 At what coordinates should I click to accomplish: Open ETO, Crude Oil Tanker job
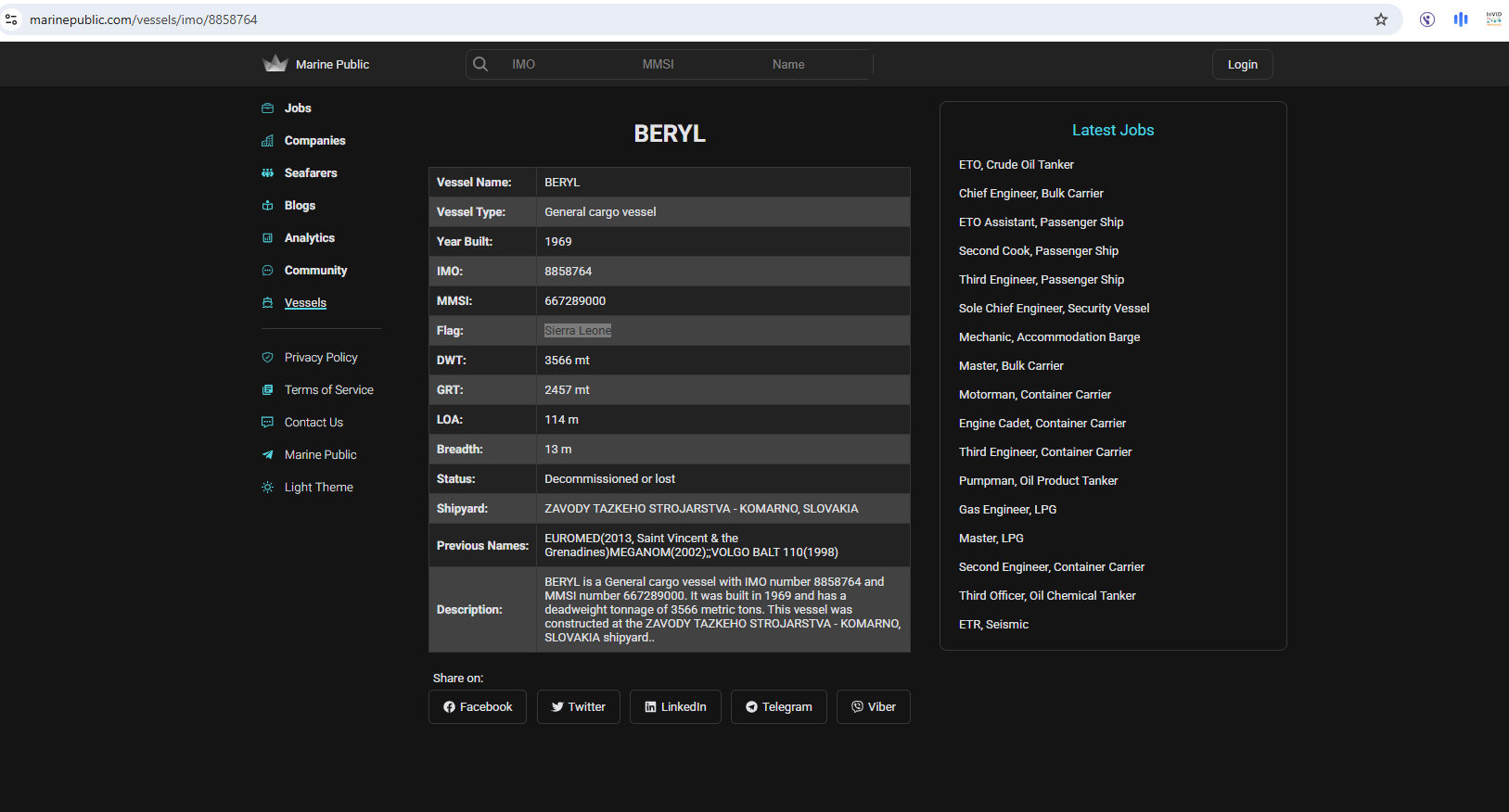[x=1016, y=165]
